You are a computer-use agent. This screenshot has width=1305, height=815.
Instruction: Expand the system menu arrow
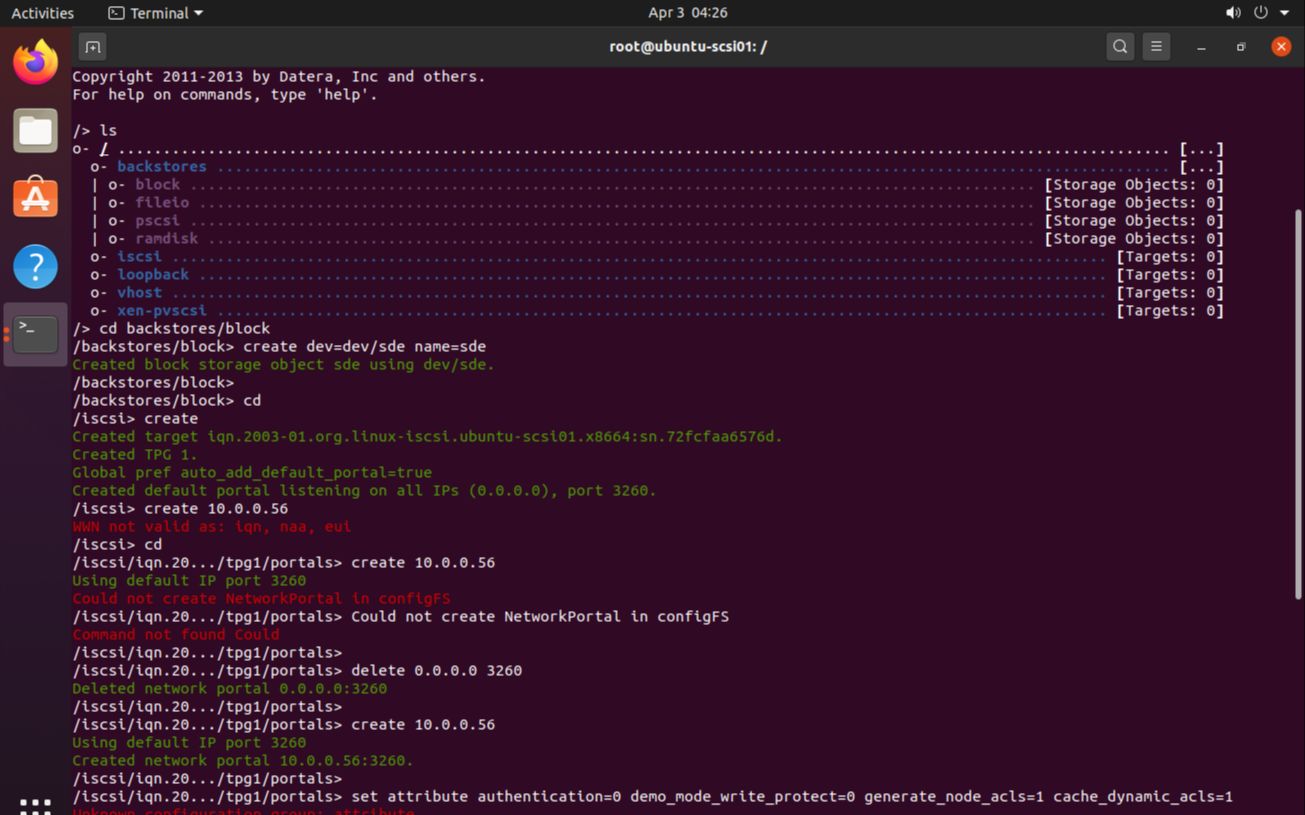point(1284,13)
